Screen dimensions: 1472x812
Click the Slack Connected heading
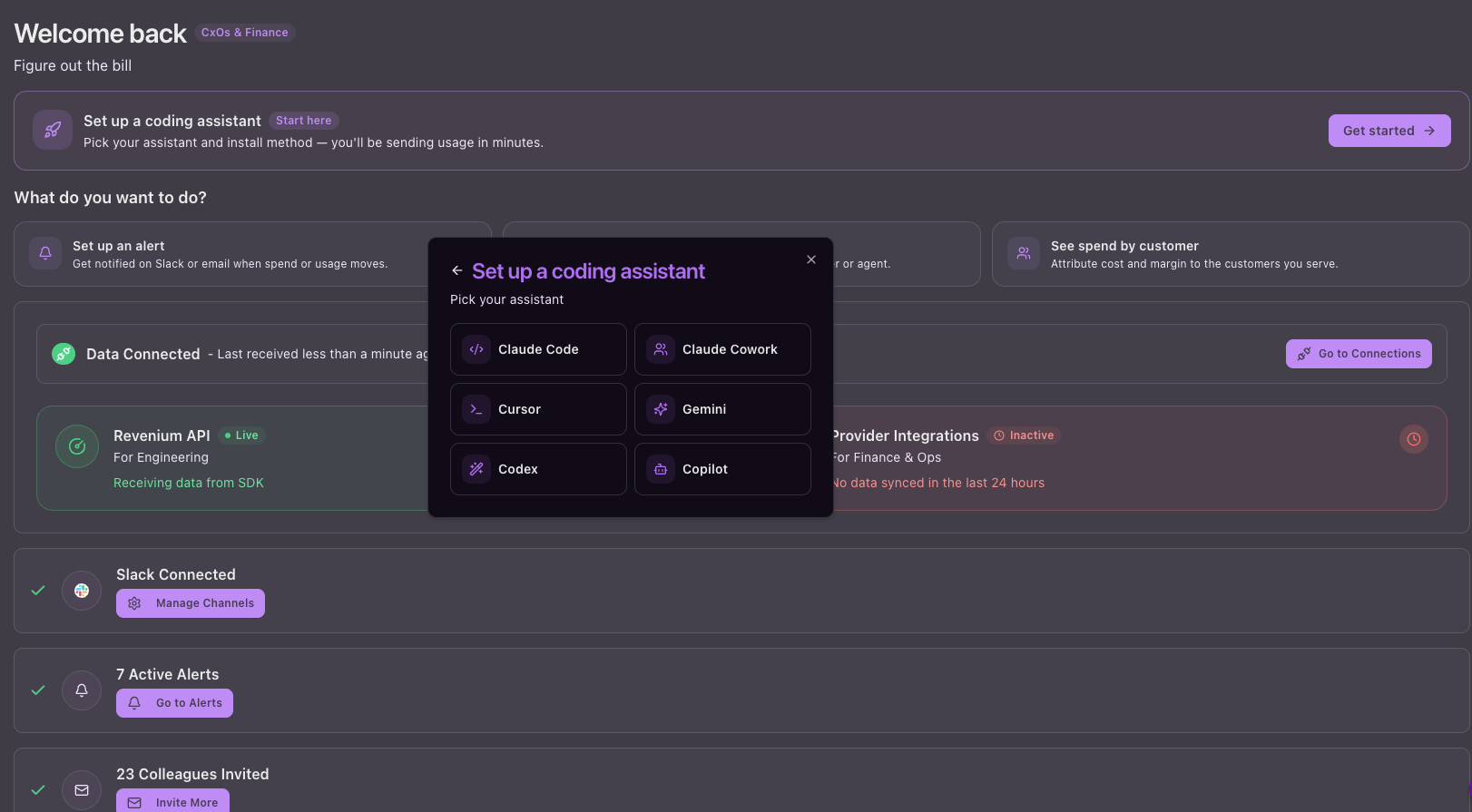tap(176, 574)
